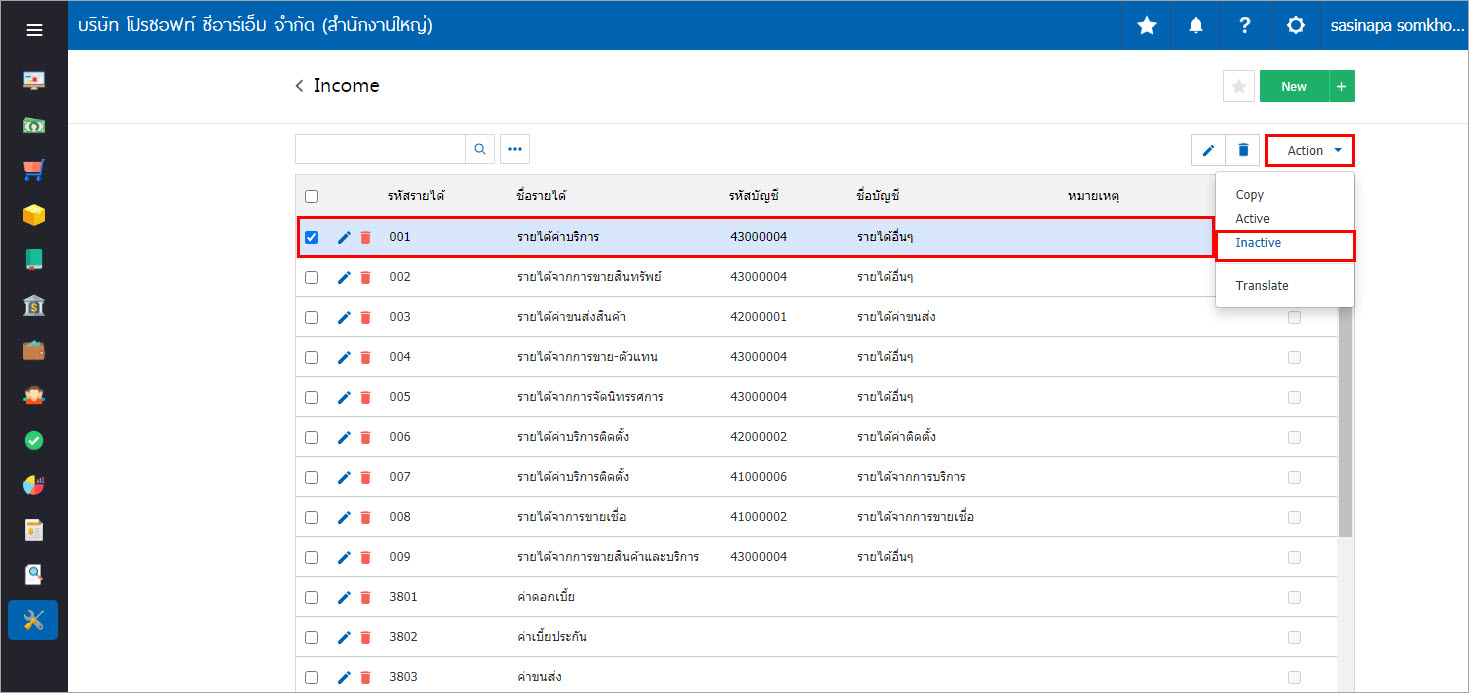The image size is (1469, 693).
Task: Edit row 003 with its pencil icon
Action: (344, 317)
